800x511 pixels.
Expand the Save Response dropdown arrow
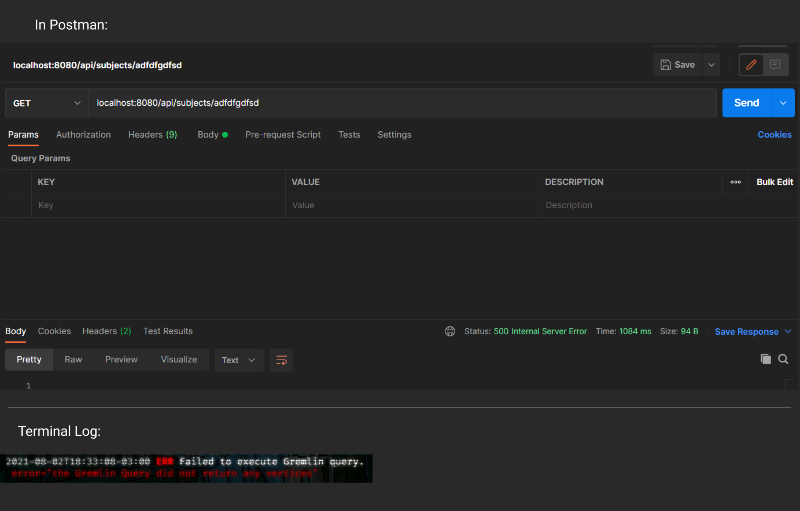tap(788, 331)
